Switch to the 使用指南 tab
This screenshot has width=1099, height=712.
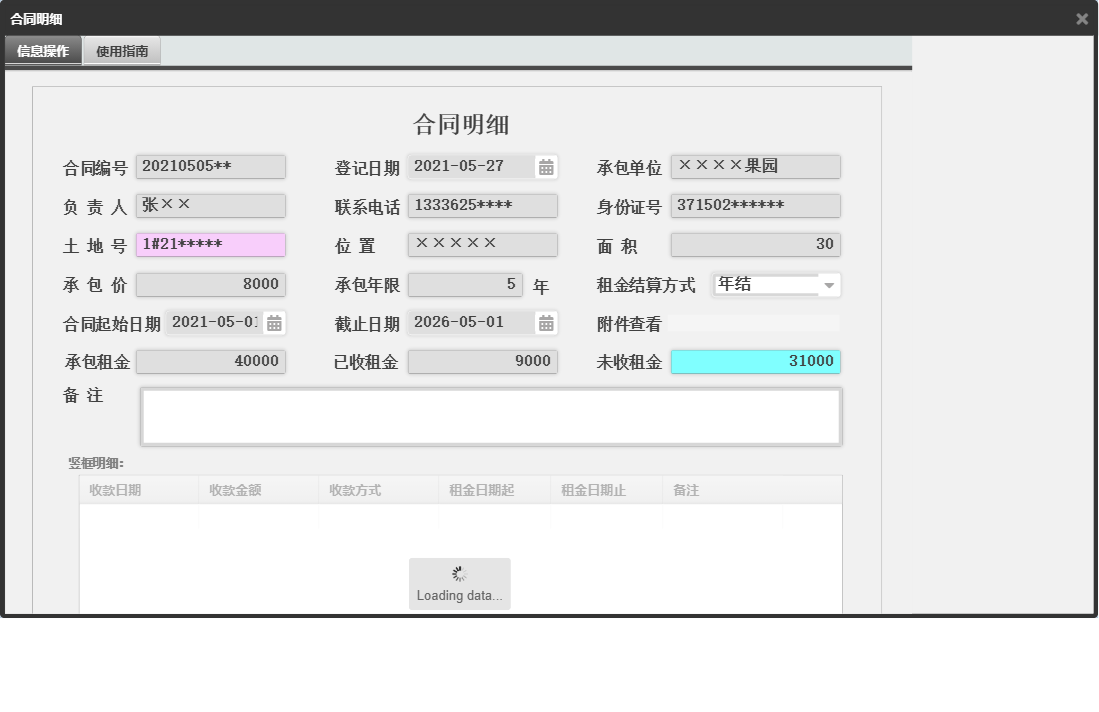click(121, 49)
